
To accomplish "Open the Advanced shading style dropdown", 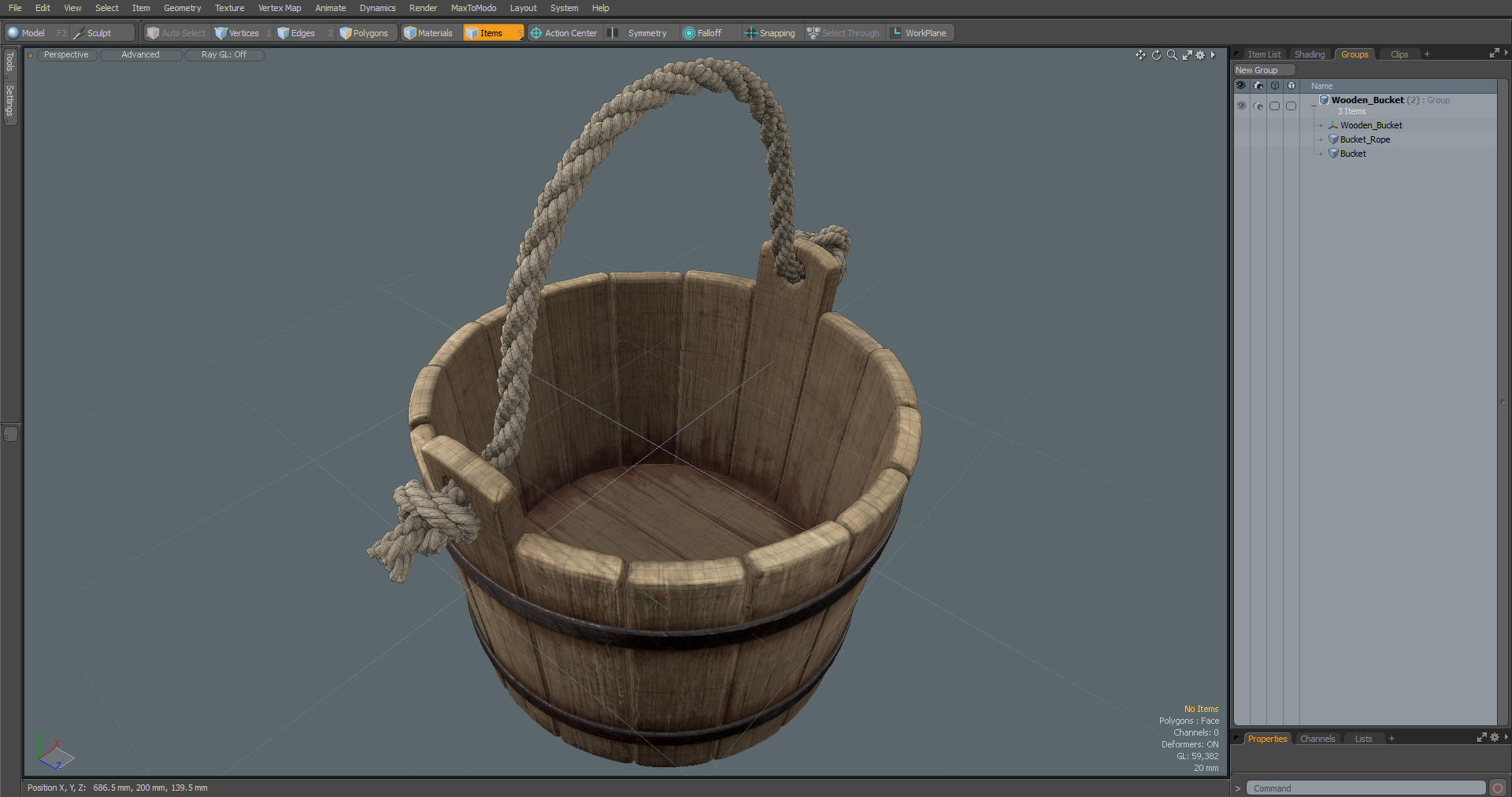I will [140, 55].
